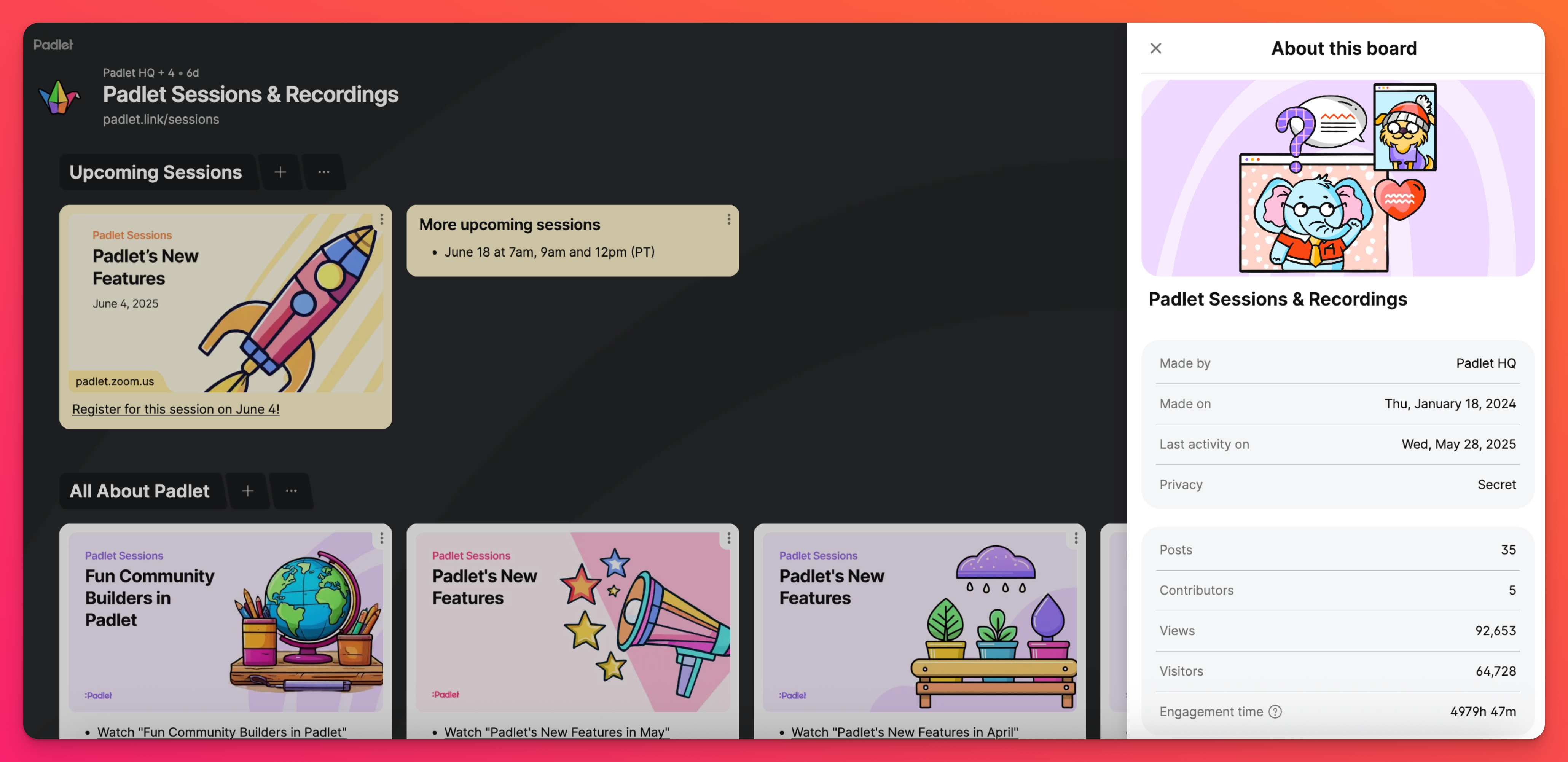Open the padlet.link/sessions URL
The image size is (1568, 762).
click(161, 119)
